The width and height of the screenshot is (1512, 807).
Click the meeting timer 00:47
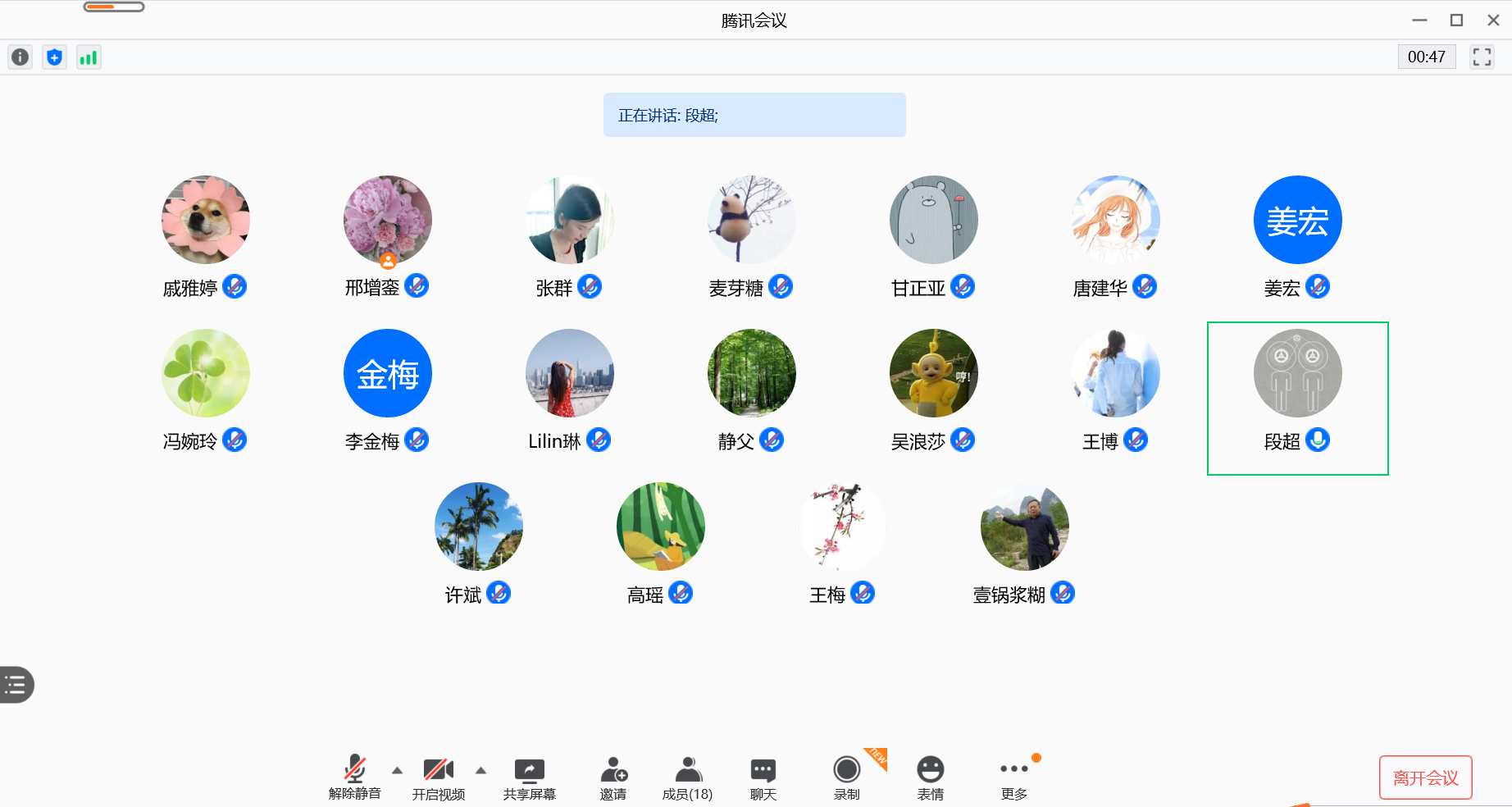[1426, 57]
